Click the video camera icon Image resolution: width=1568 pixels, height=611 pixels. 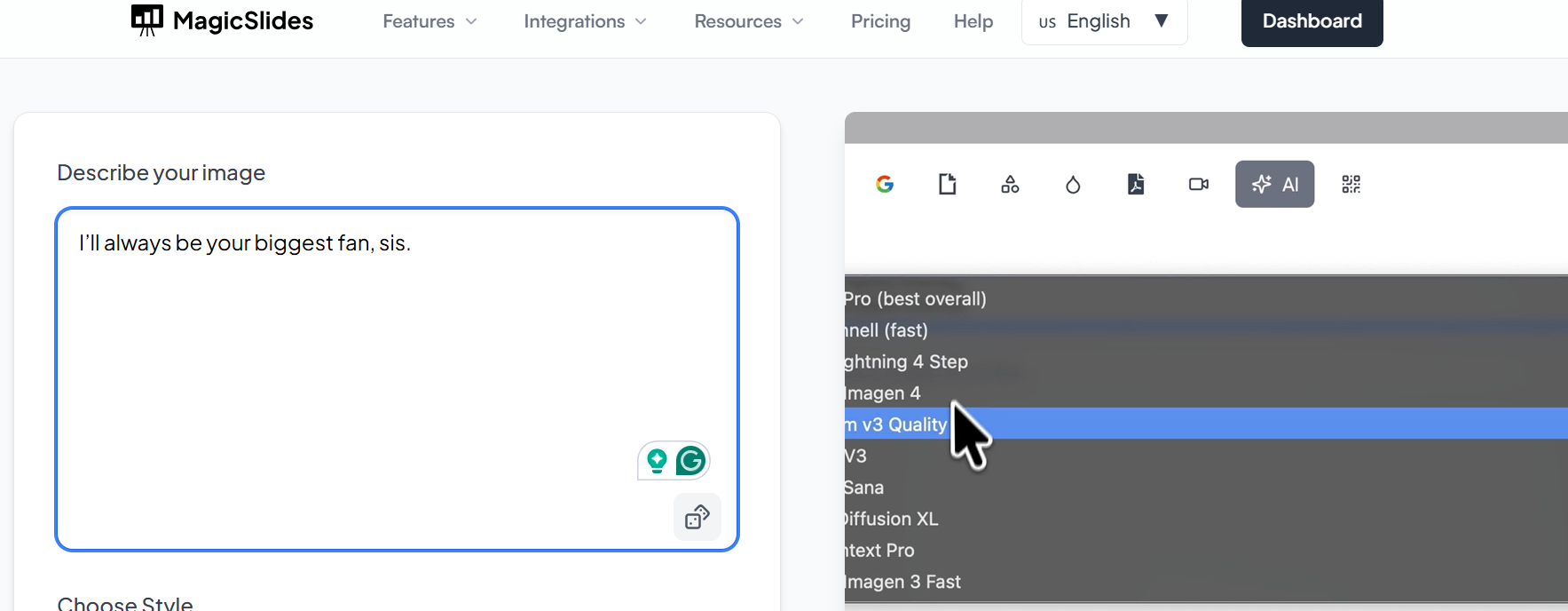click(x=1198, y=184)
